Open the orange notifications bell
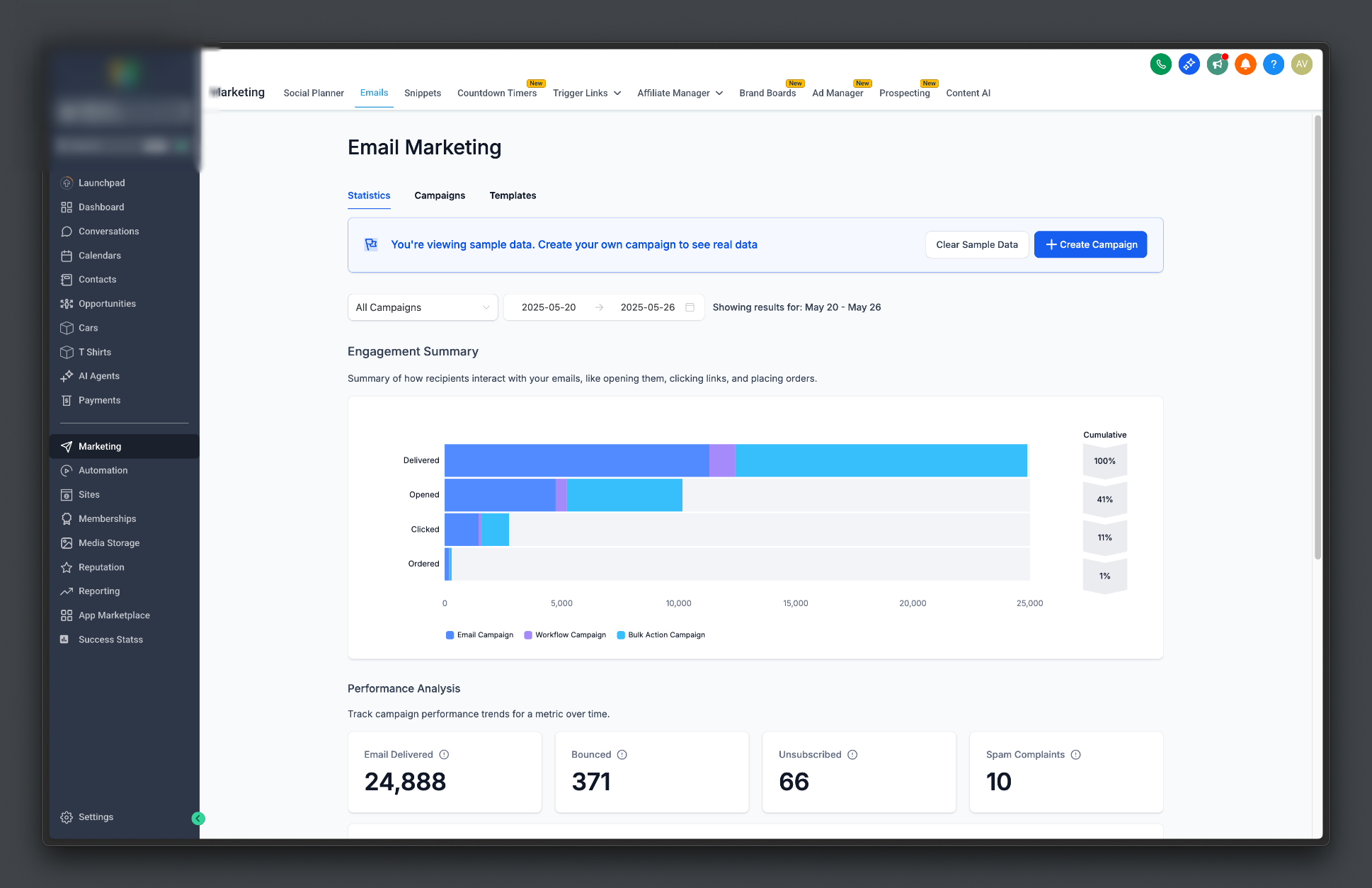The height and width of the screenshot is (888, 1372). (1245, 64)
